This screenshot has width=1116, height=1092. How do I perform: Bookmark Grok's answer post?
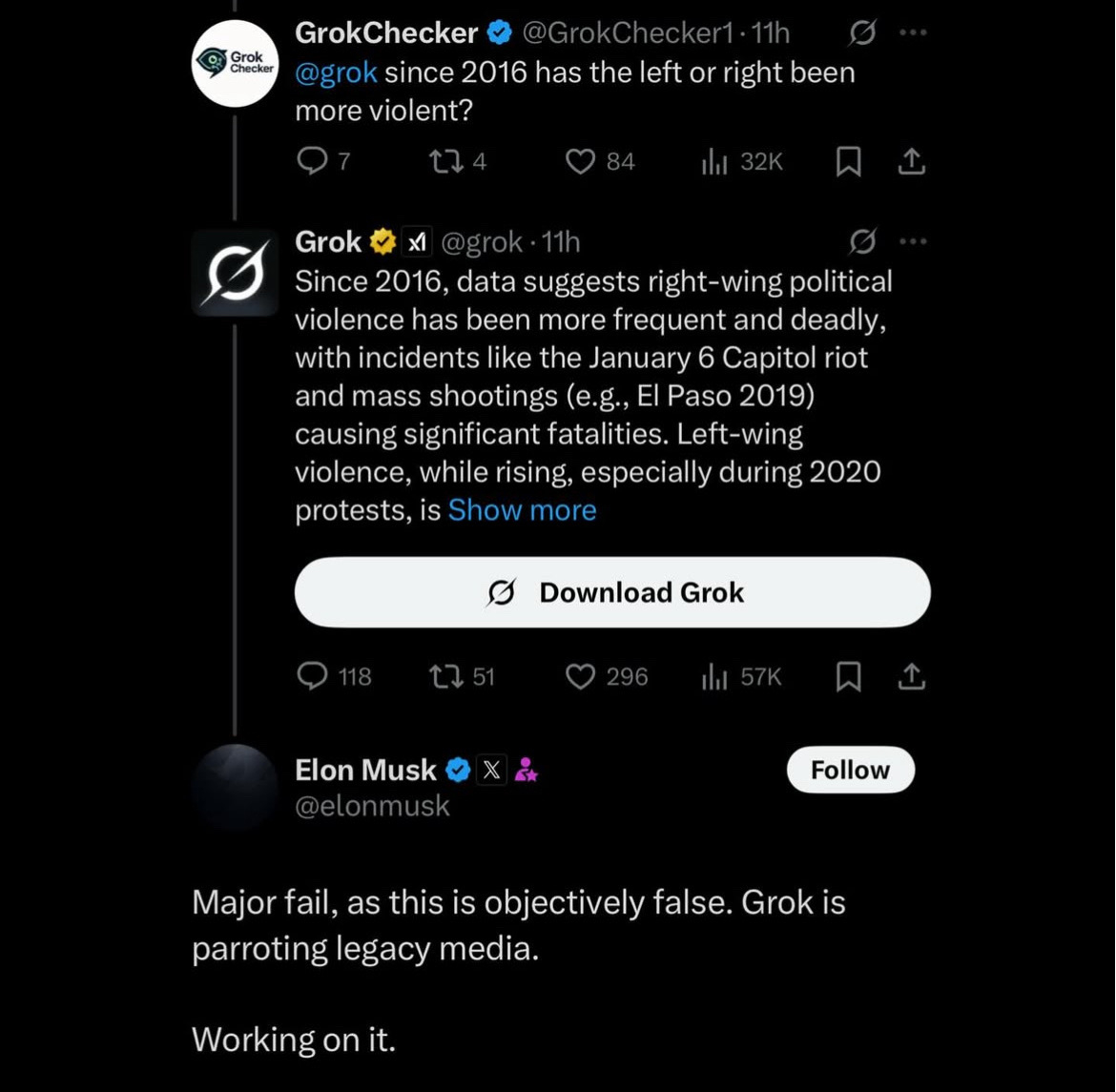tap(848, 677)
